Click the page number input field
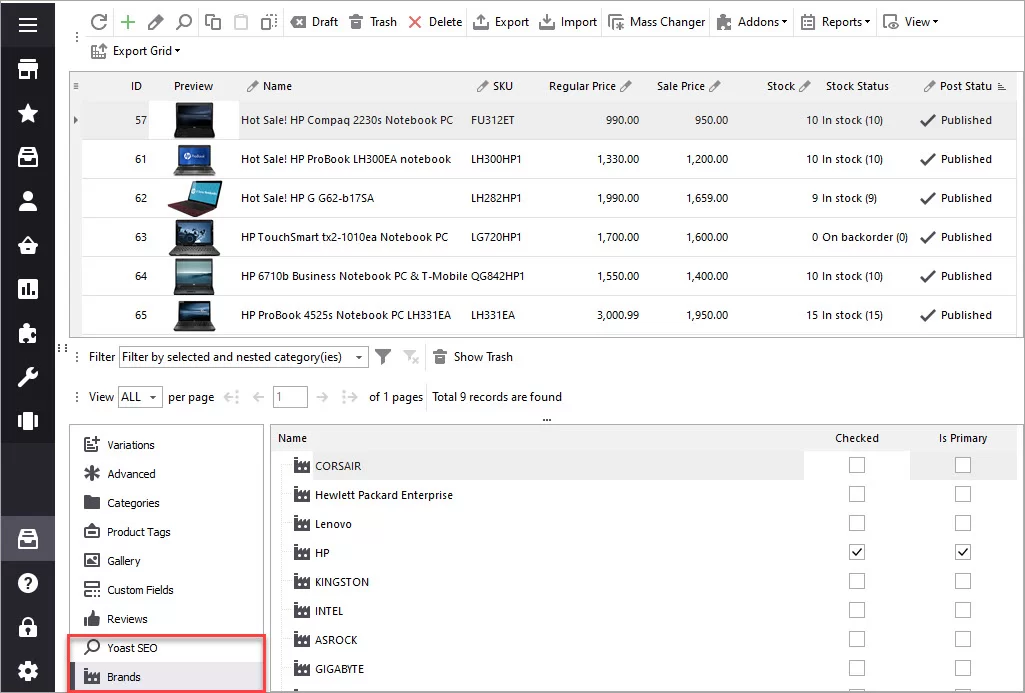The height and width of the screenshot is (693, 1025). pos(290,396)
